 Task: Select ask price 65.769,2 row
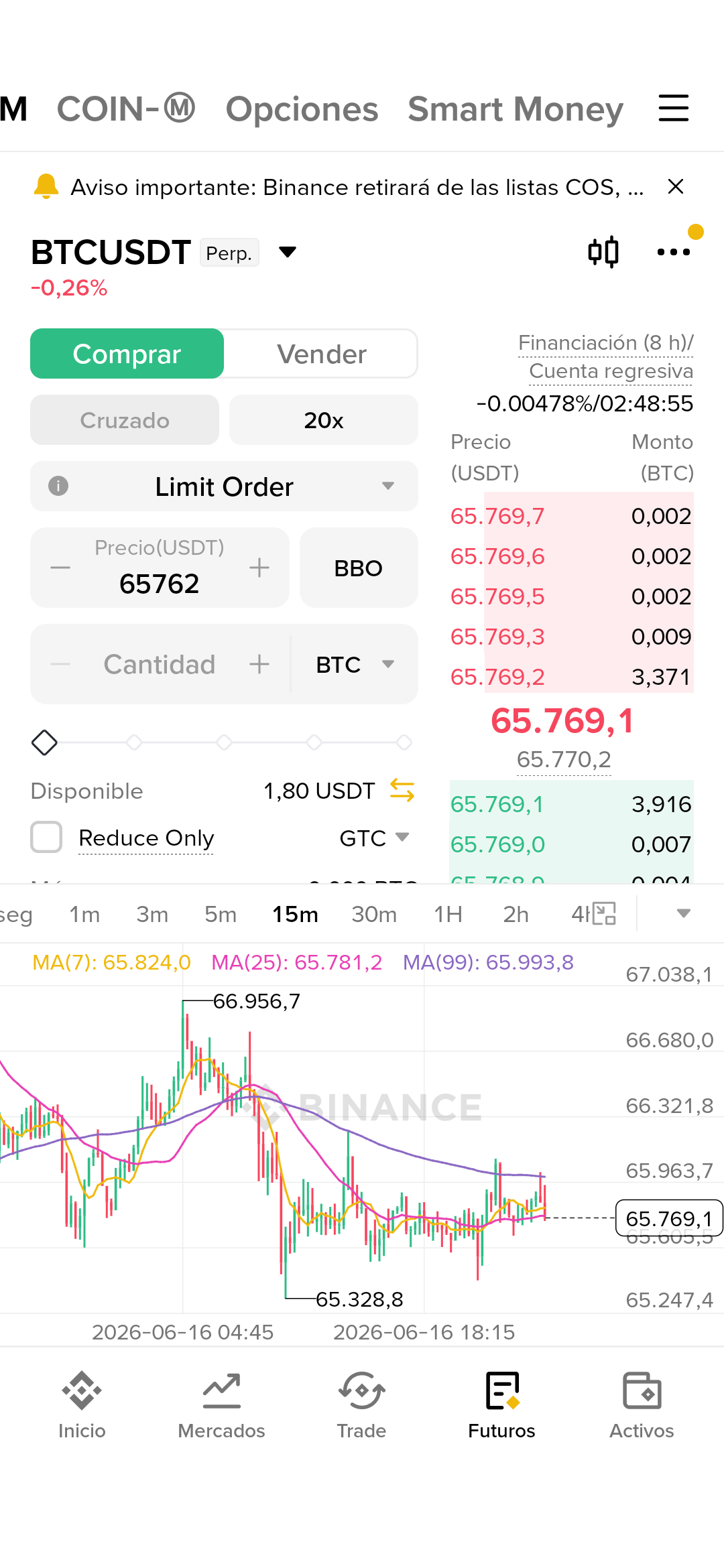572,677
